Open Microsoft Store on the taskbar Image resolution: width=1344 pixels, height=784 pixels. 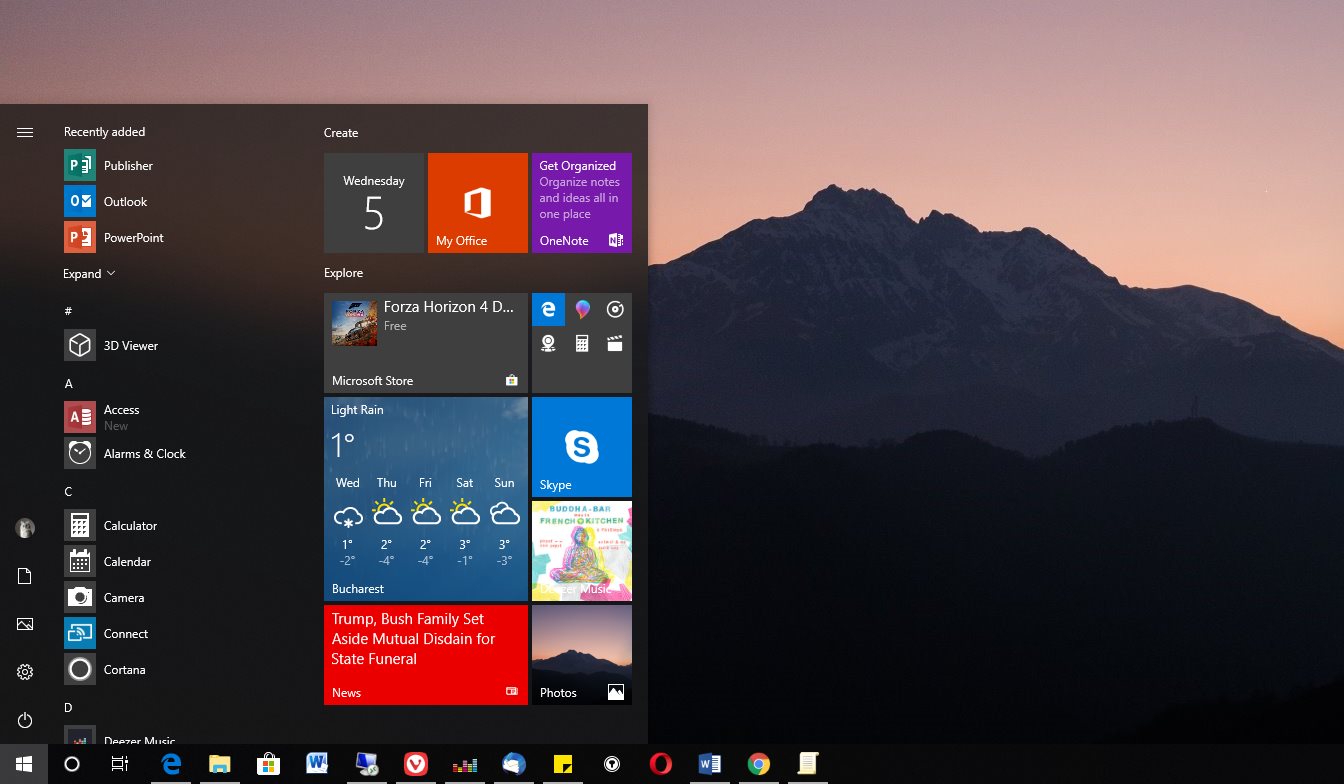coord(268,764)
